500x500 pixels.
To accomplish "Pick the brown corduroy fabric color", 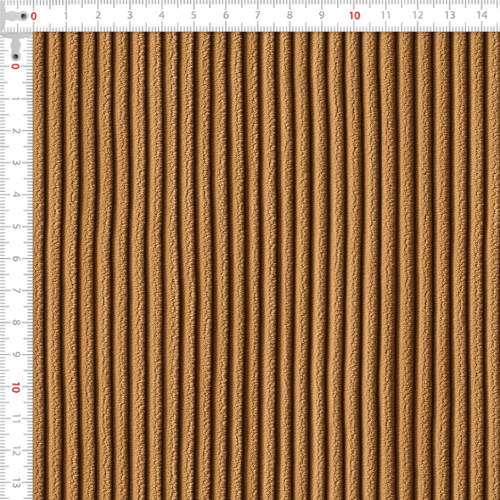I will [267, 267].
